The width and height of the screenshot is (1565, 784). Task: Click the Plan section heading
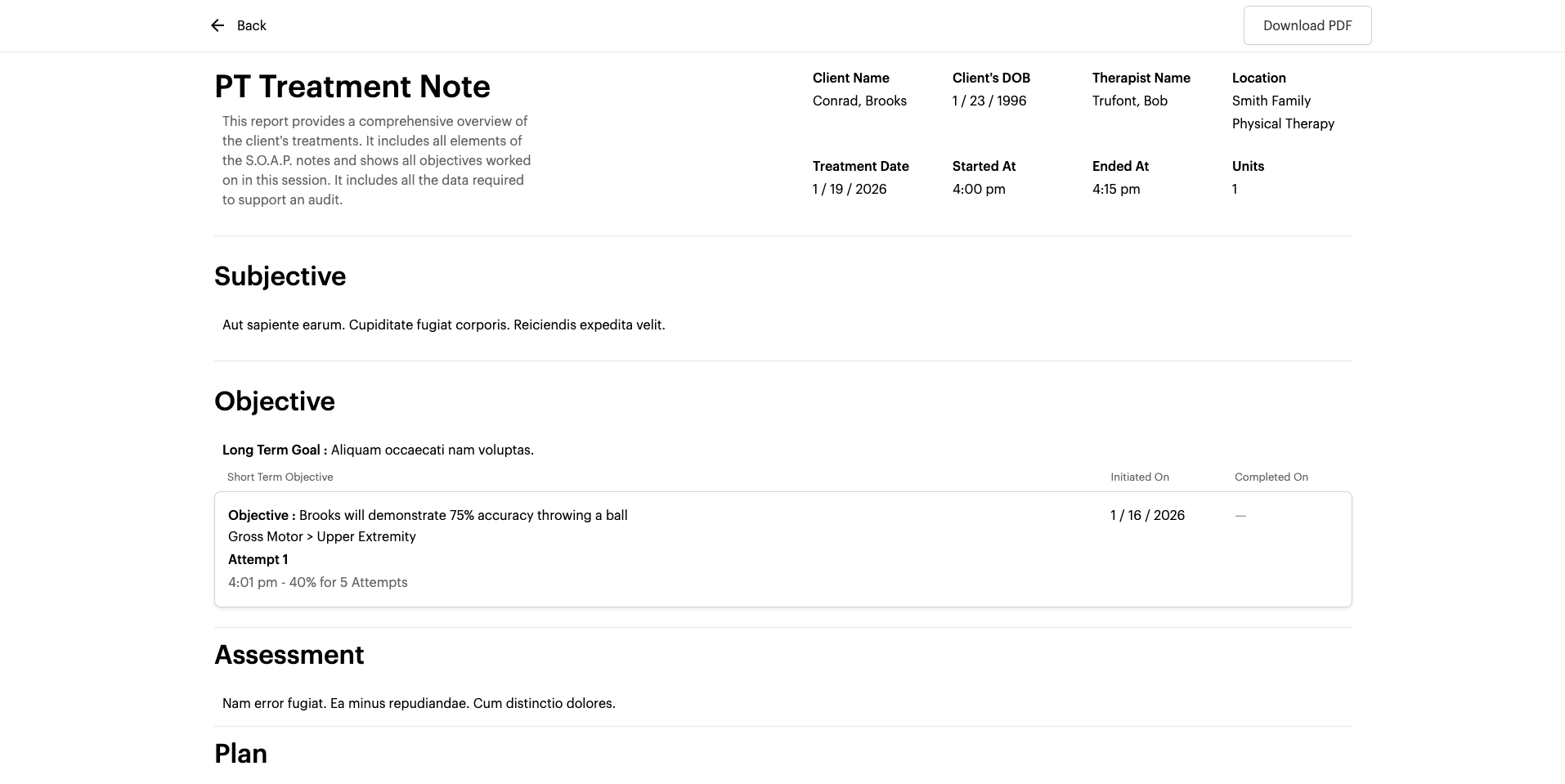(240, 754)
